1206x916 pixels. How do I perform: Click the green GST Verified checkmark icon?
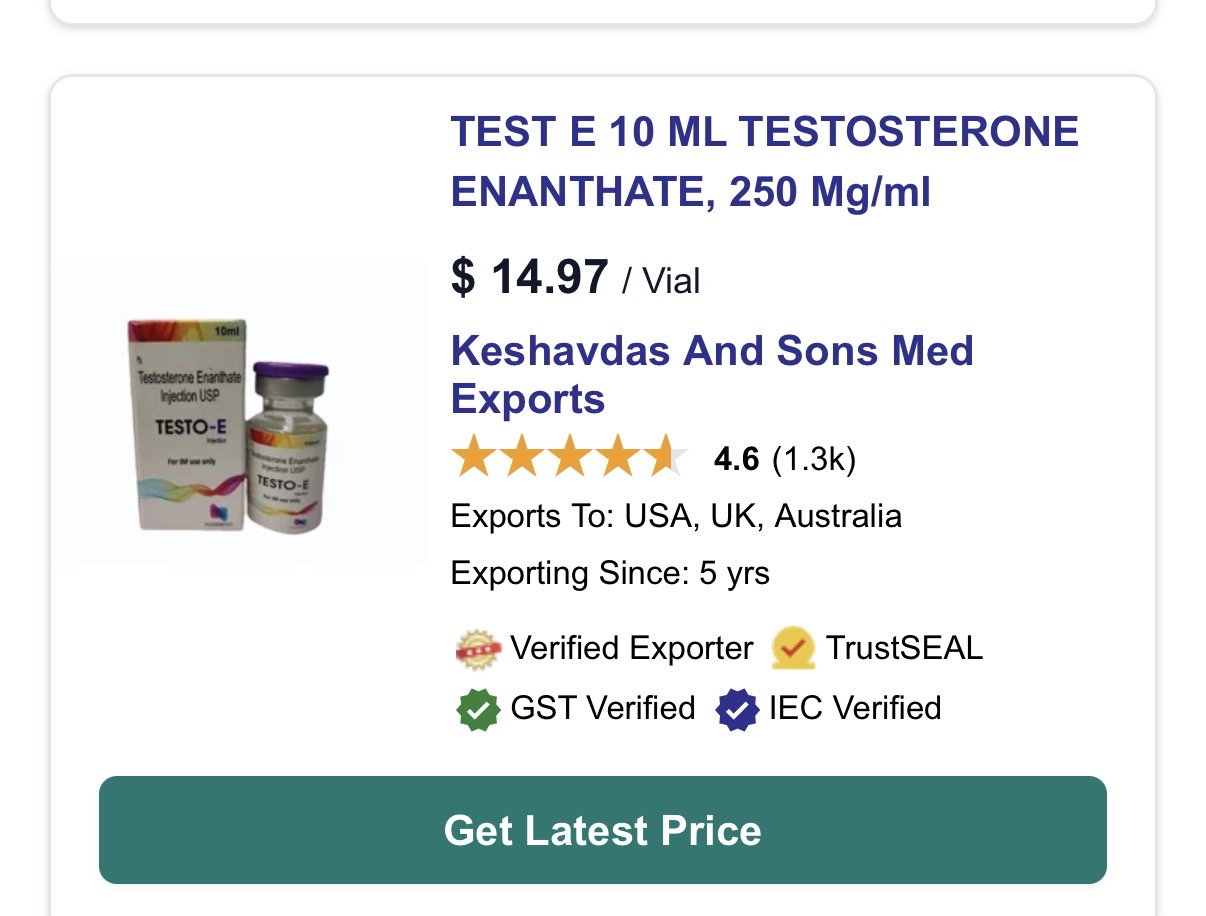[x=477, y=709]
